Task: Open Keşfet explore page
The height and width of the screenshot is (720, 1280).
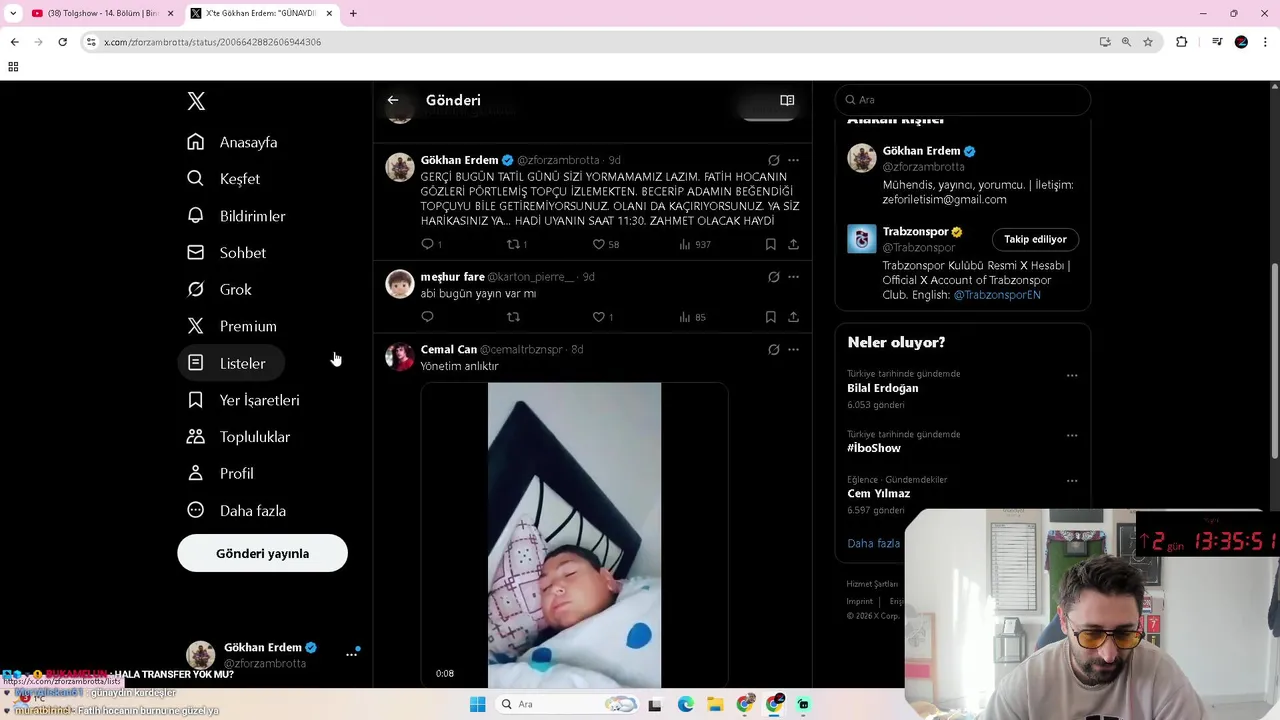Action: point(223,179)
